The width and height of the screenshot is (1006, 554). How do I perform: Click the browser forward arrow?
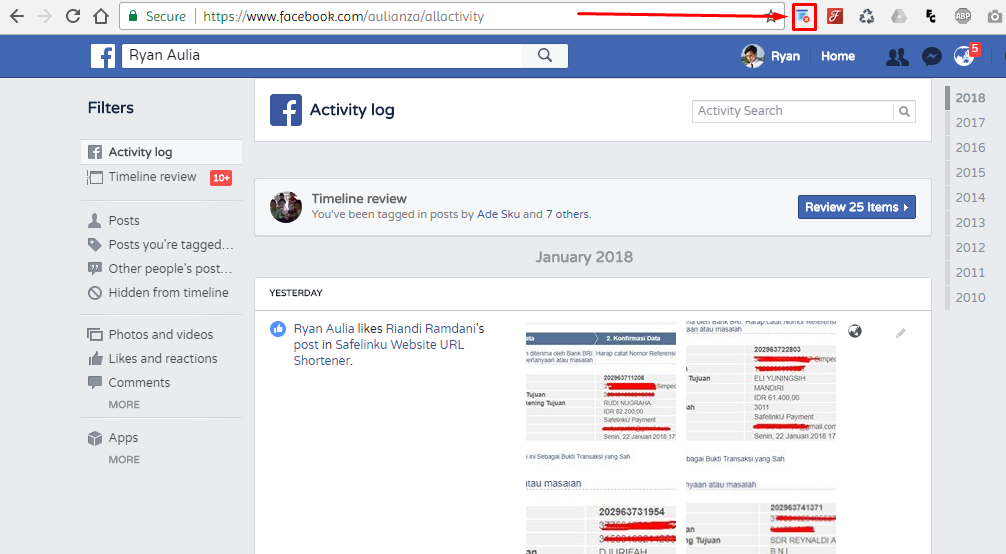[45, 17]
